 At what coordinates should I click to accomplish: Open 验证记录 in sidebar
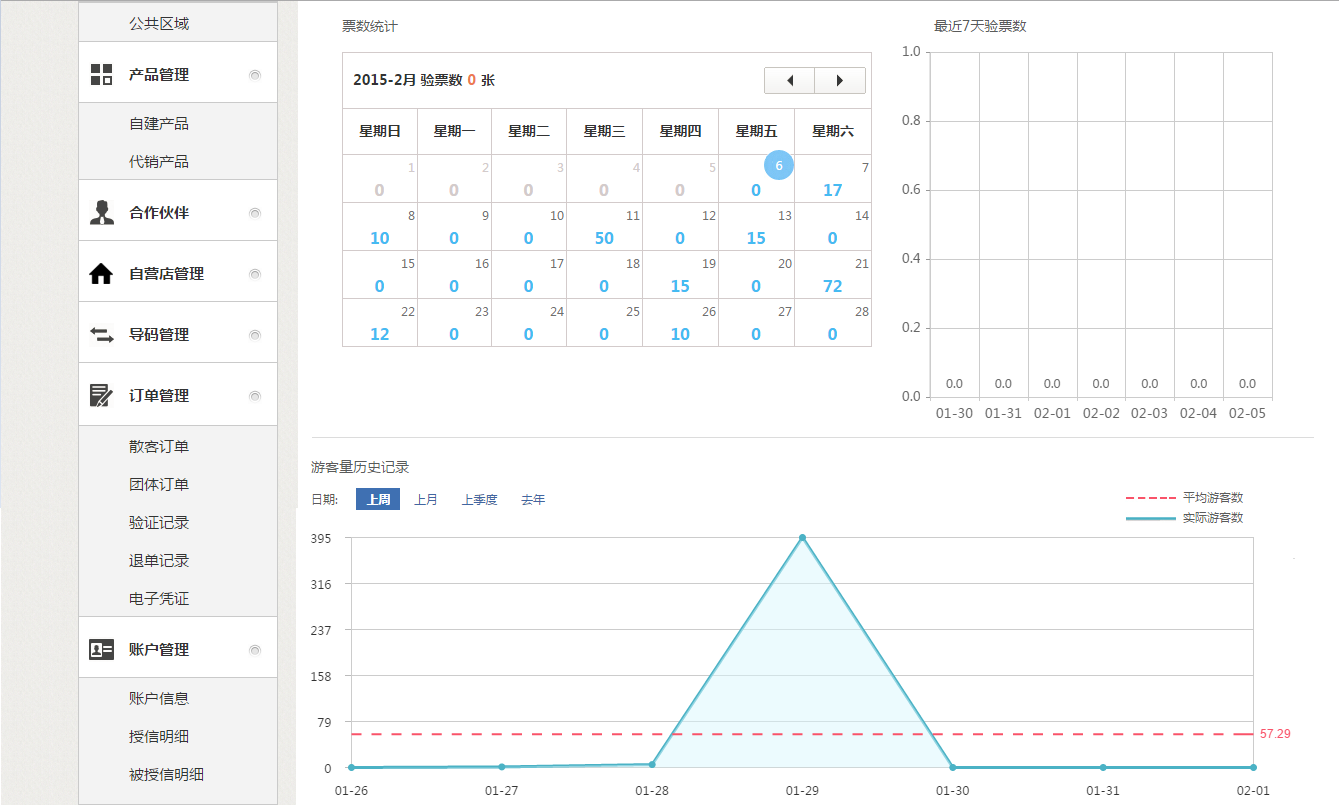point(159,523)
